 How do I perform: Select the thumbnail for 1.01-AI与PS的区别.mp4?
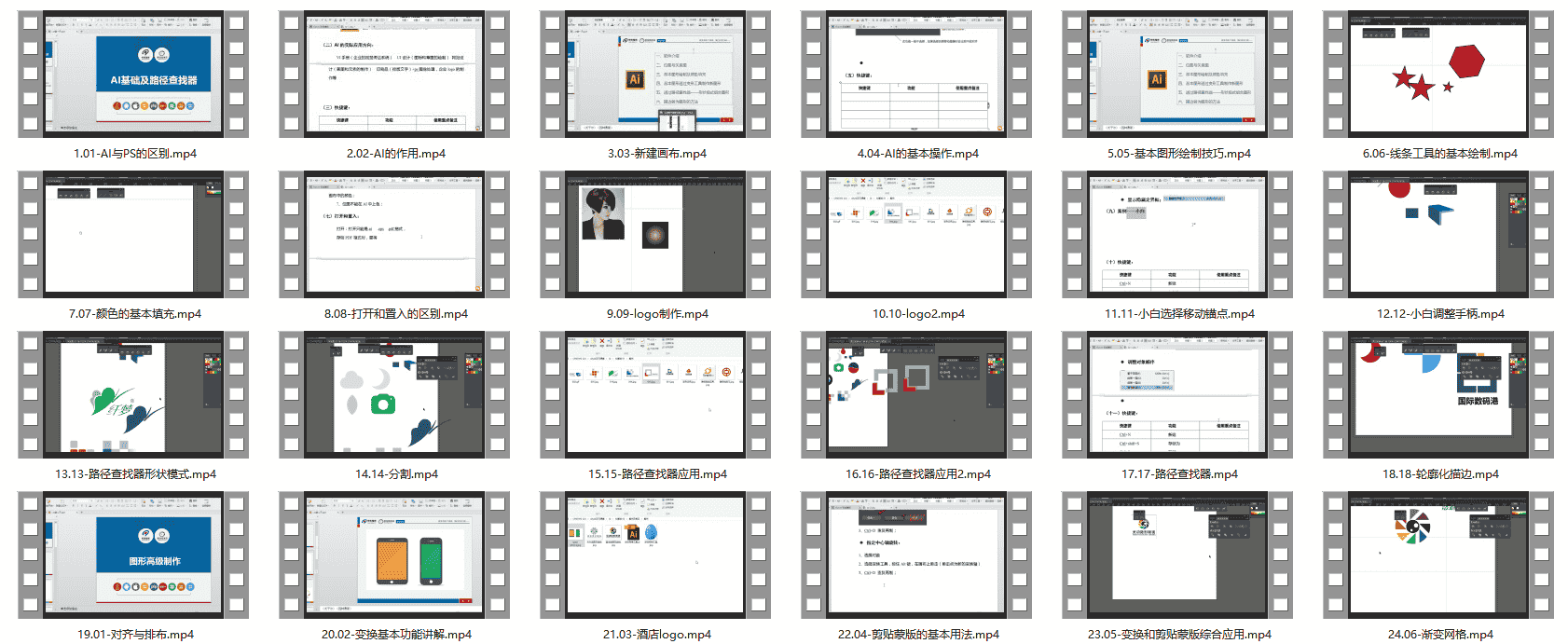(x=133, y=75)
